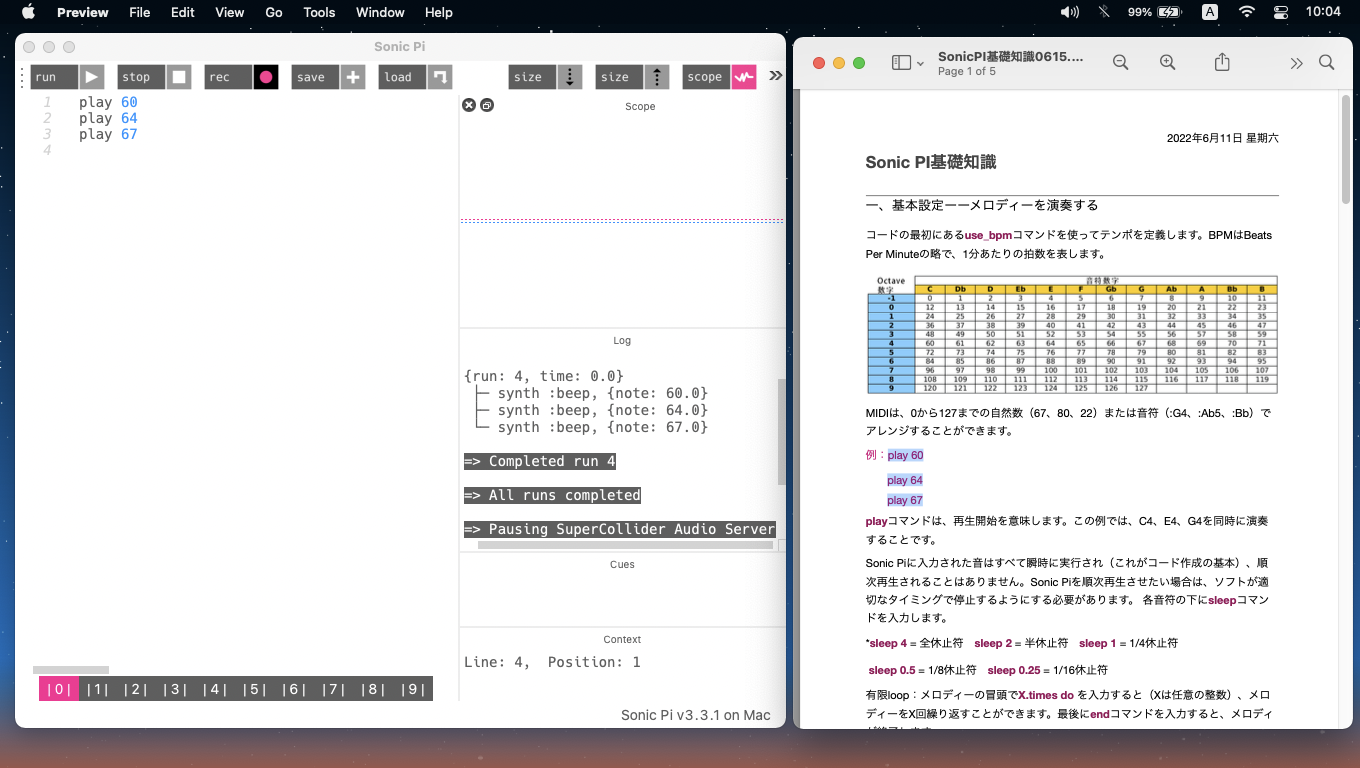The width and height of the screenshot is (1360, 768).
Task: Expand Sonic Pi toolbar overflow chevrons
Action: click(x=775, y=76)
